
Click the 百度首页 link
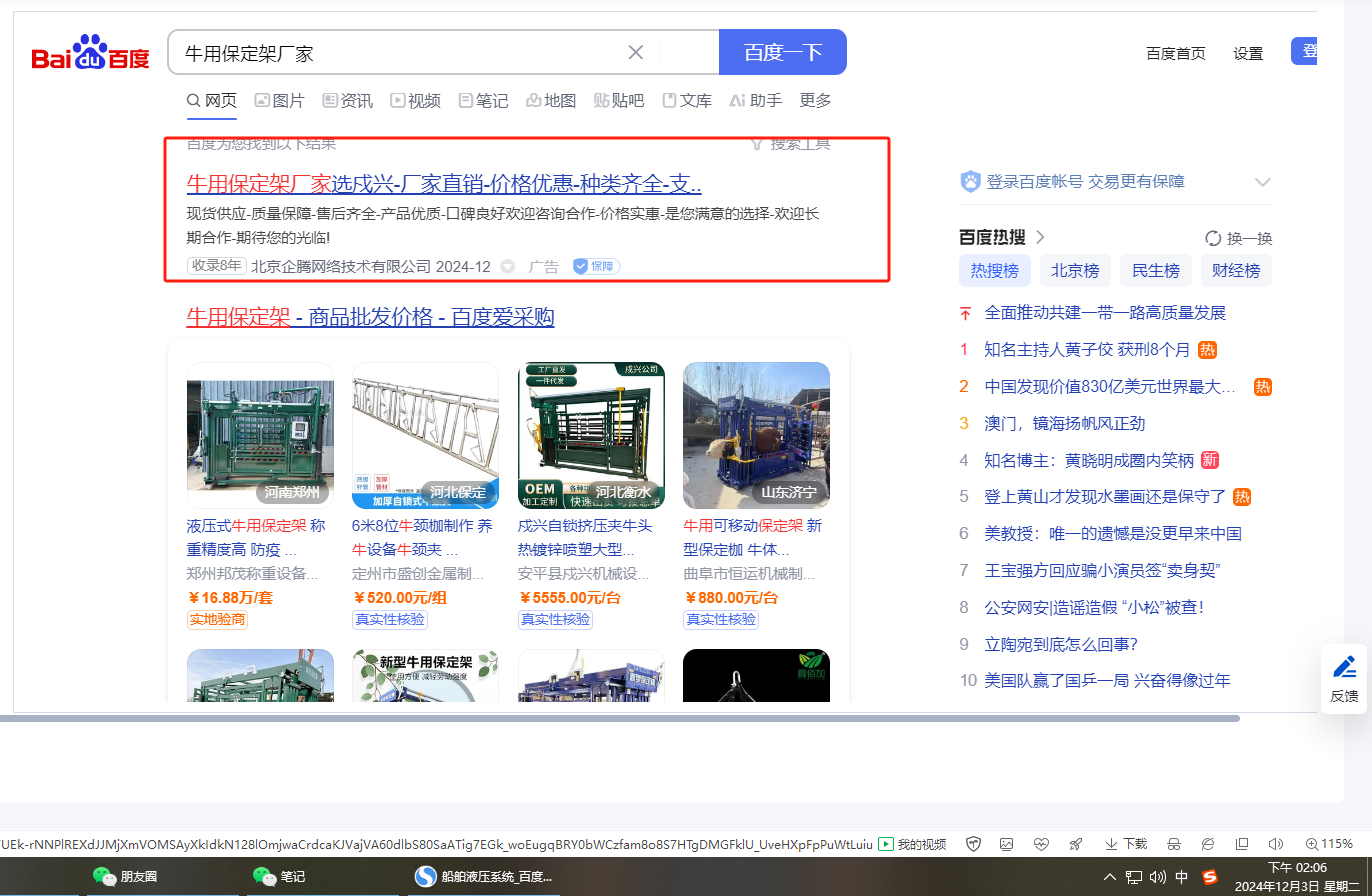coord(1176,54)
